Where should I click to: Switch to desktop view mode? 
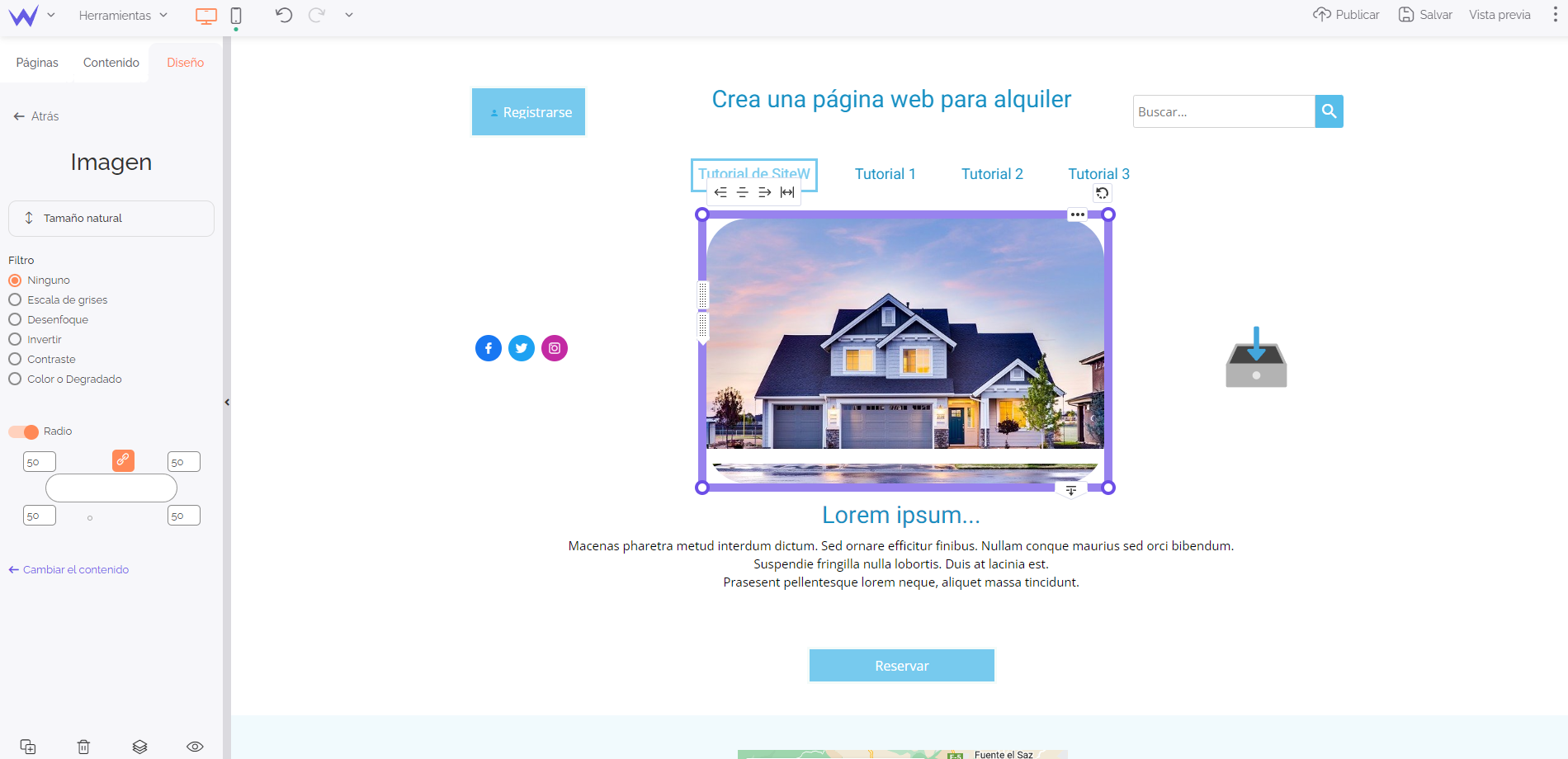tap(206, 16)
